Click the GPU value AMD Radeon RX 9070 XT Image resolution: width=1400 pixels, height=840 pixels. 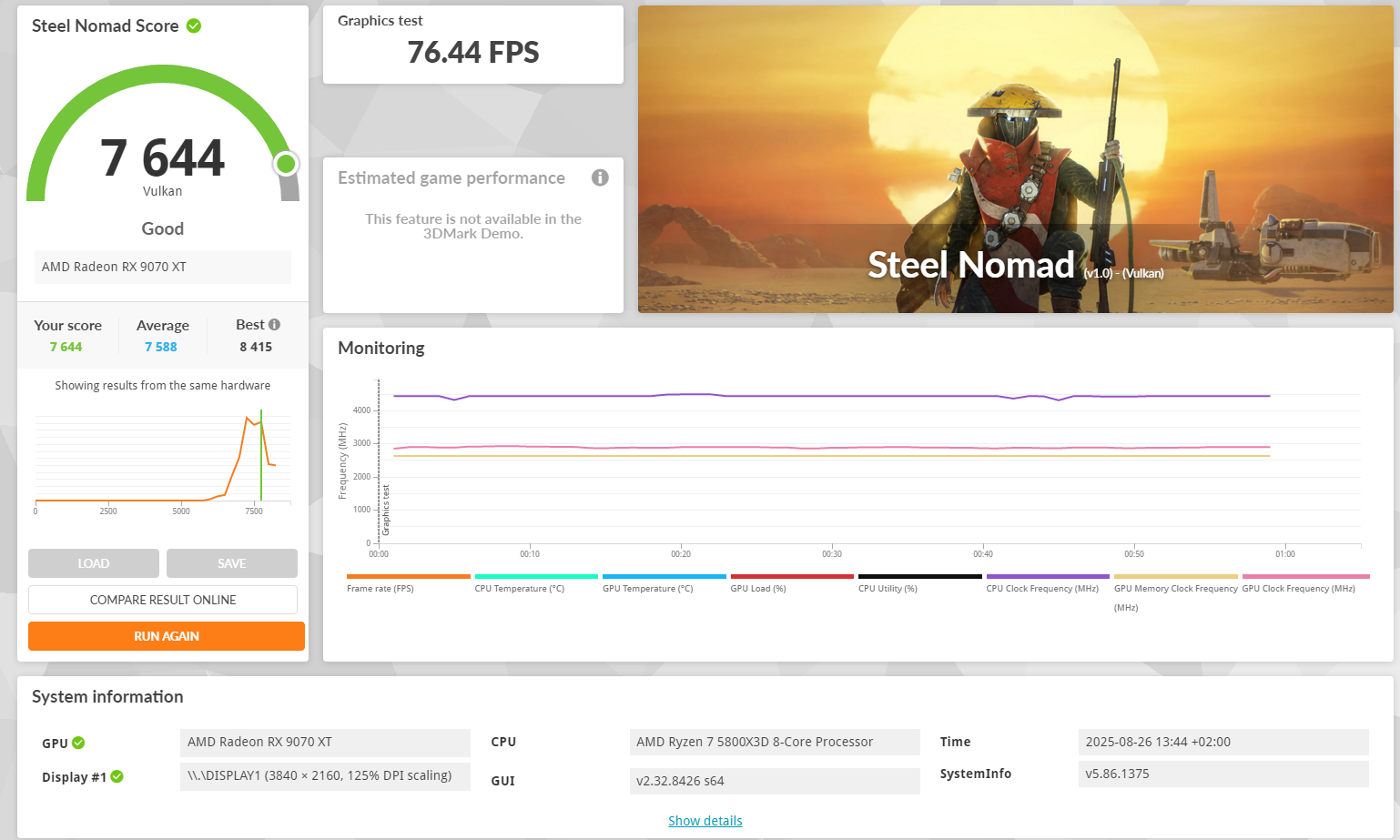(x=325, y=743)
